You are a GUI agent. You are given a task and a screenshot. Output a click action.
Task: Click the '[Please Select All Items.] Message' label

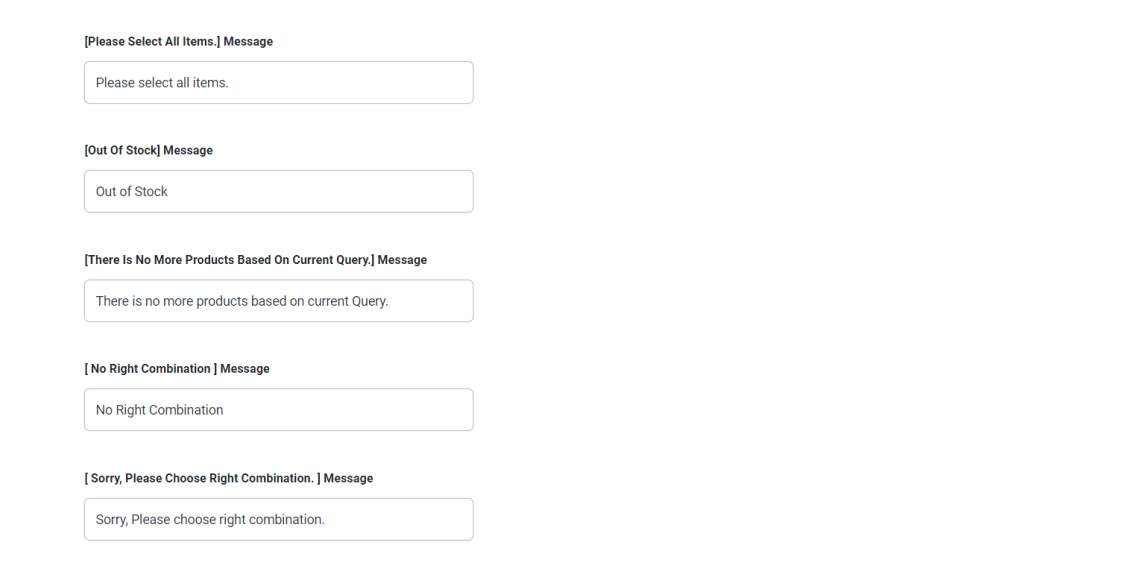pos(178,42)
